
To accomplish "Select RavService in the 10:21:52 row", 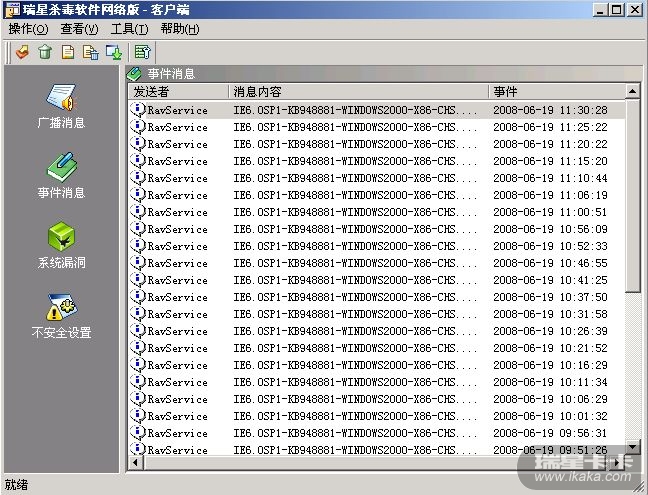I will click(x=177, y=348).
